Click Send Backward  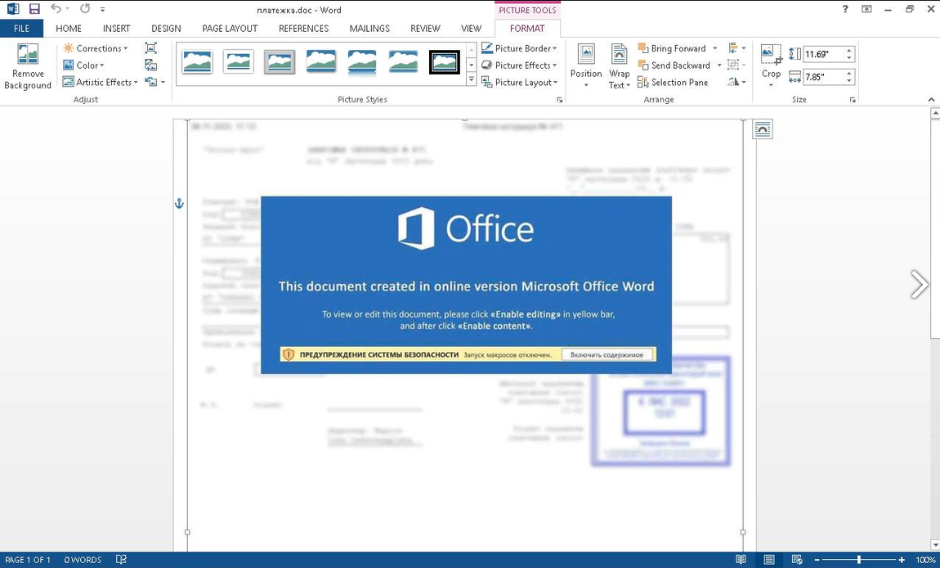click(x=674, y=65)
